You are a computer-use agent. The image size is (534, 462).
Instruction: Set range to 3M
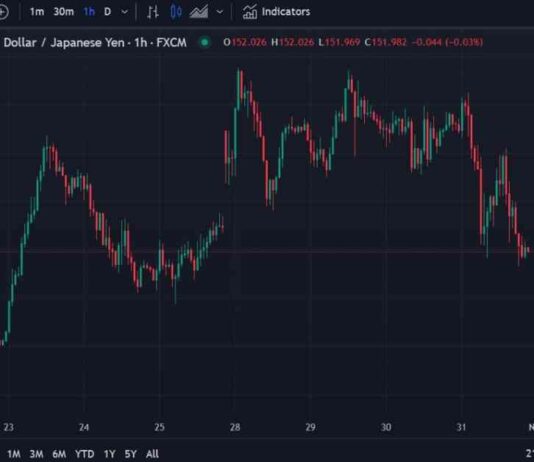click(x=36, y=454)
